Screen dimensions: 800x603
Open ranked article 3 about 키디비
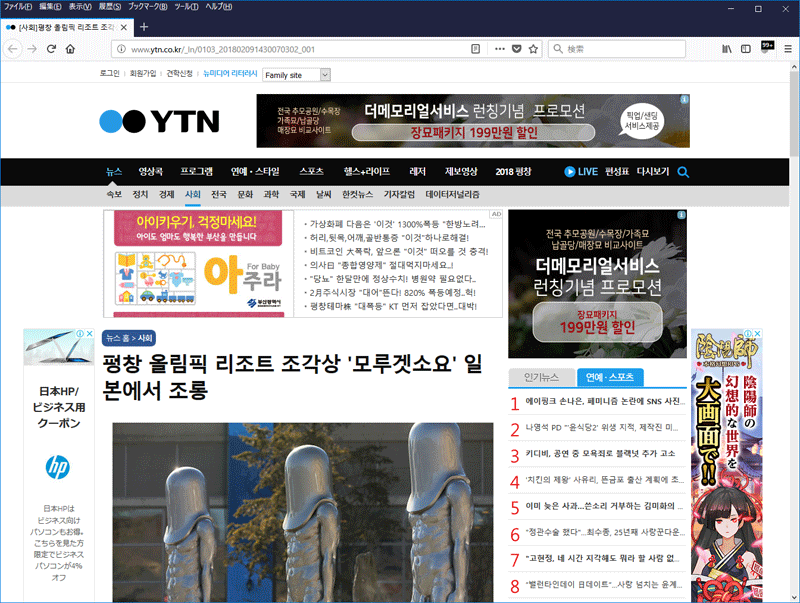(x=600, y=454)
